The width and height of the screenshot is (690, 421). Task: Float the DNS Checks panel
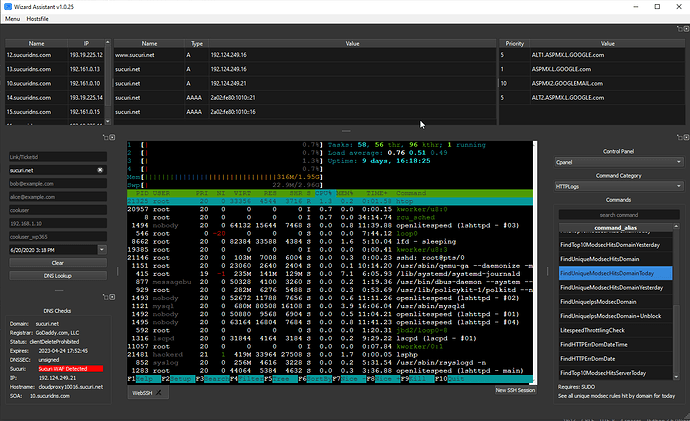(106, 297)
